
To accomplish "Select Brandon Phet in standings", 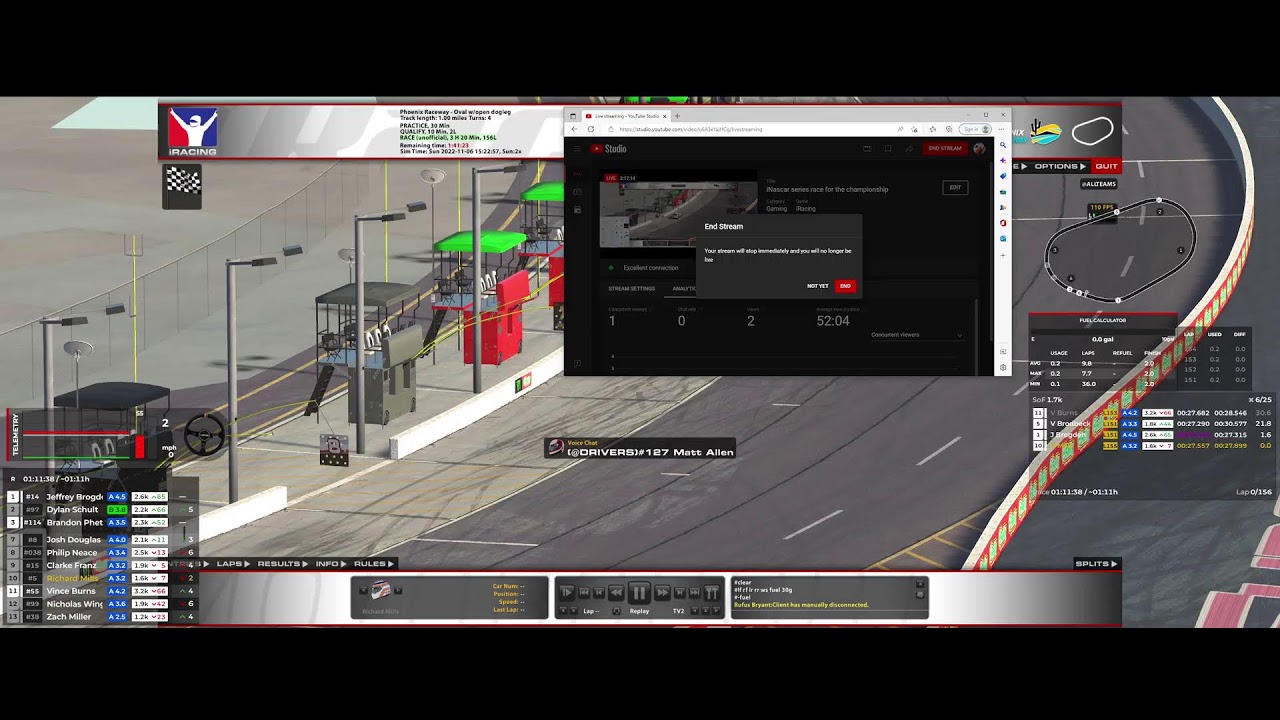I will coord(75,522).
